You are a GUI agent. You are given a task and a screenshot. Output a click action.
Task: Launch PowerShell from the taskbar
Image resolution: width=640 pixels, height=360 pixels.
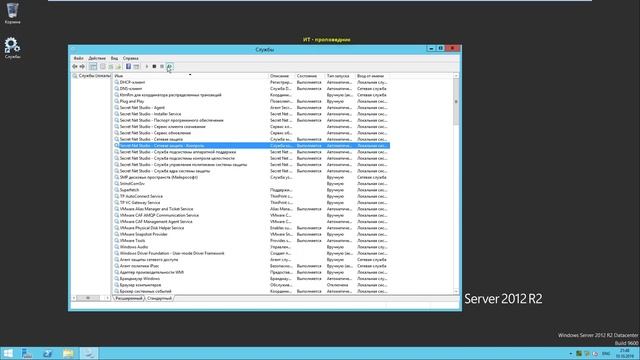(48, 353)
